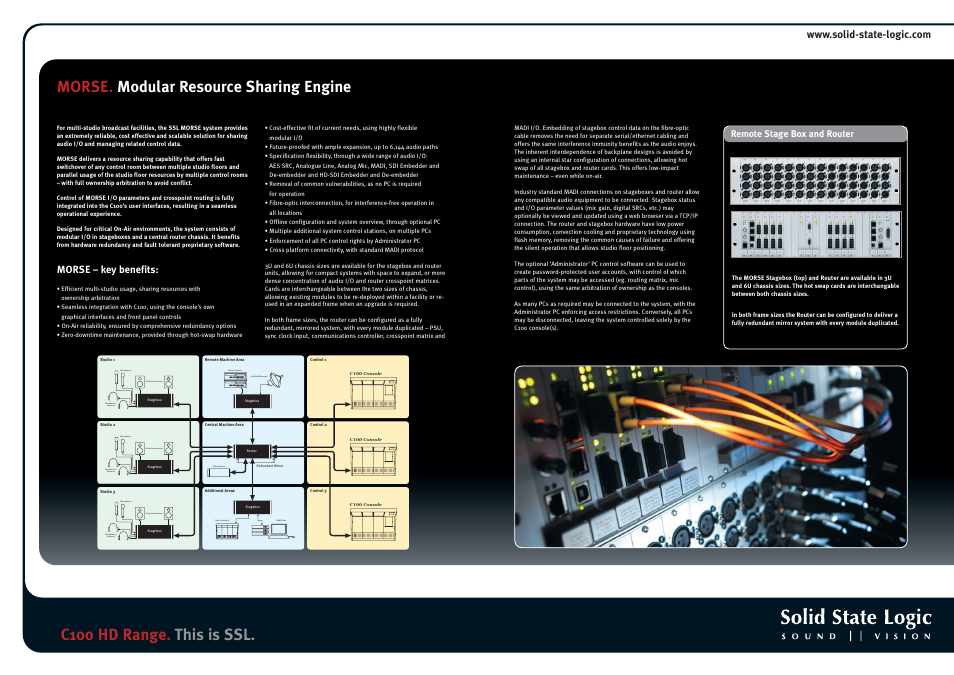Click the Stagebox box in Studio 3

(x=155, y=531)
